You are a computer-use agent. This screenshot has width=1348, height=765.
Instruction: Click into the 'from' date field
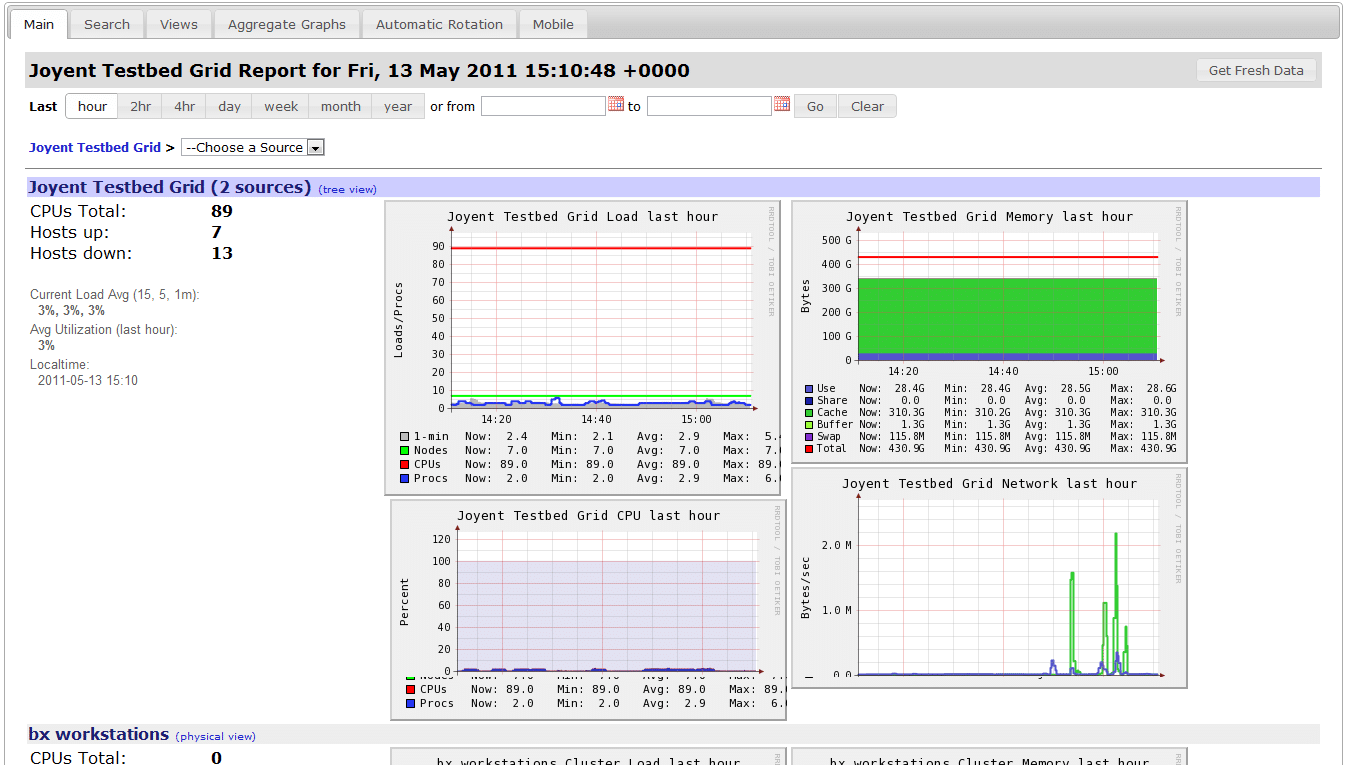point(543,106)
